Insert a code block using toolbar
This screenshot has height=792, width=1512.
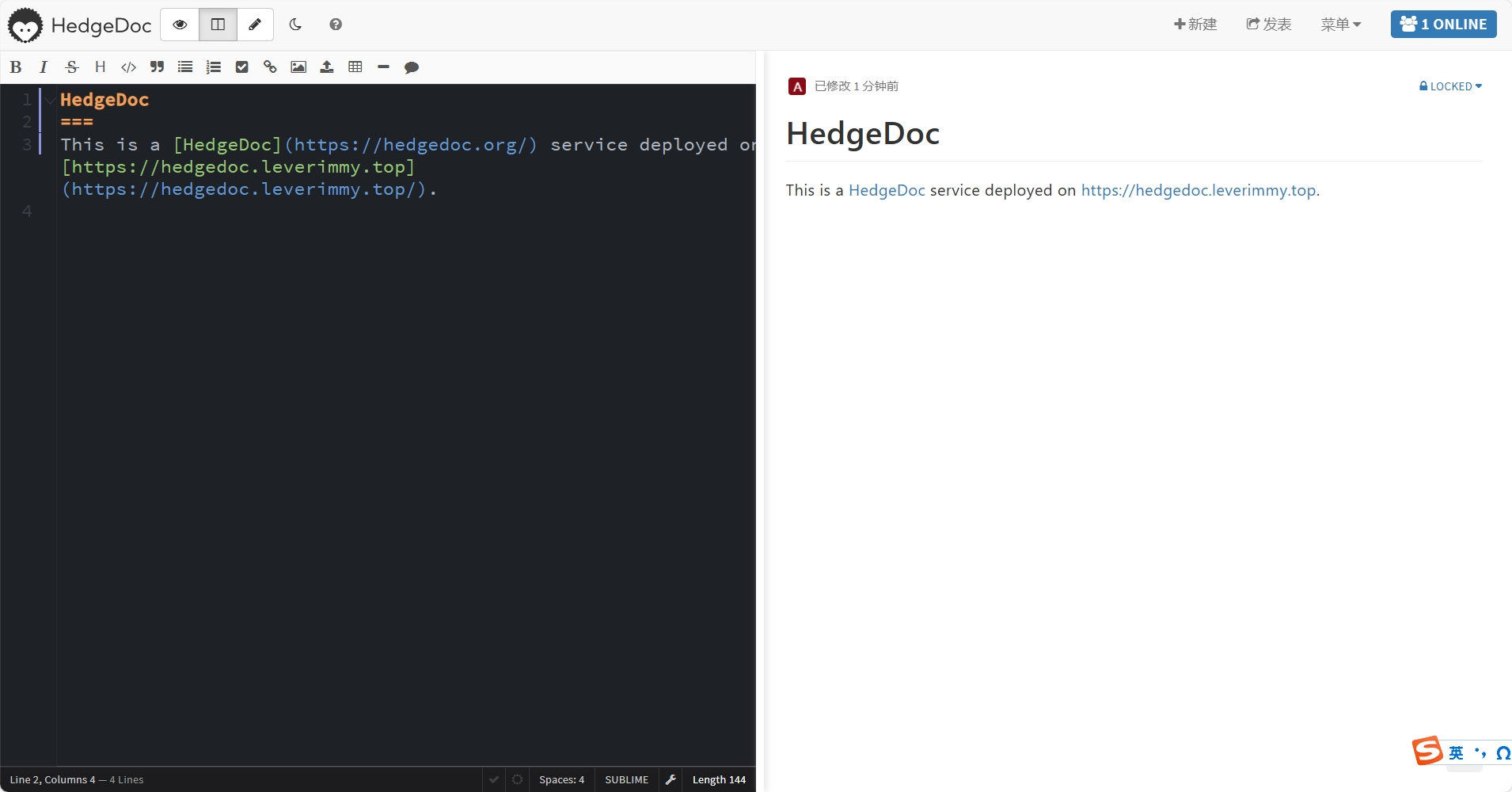(128, 67)
